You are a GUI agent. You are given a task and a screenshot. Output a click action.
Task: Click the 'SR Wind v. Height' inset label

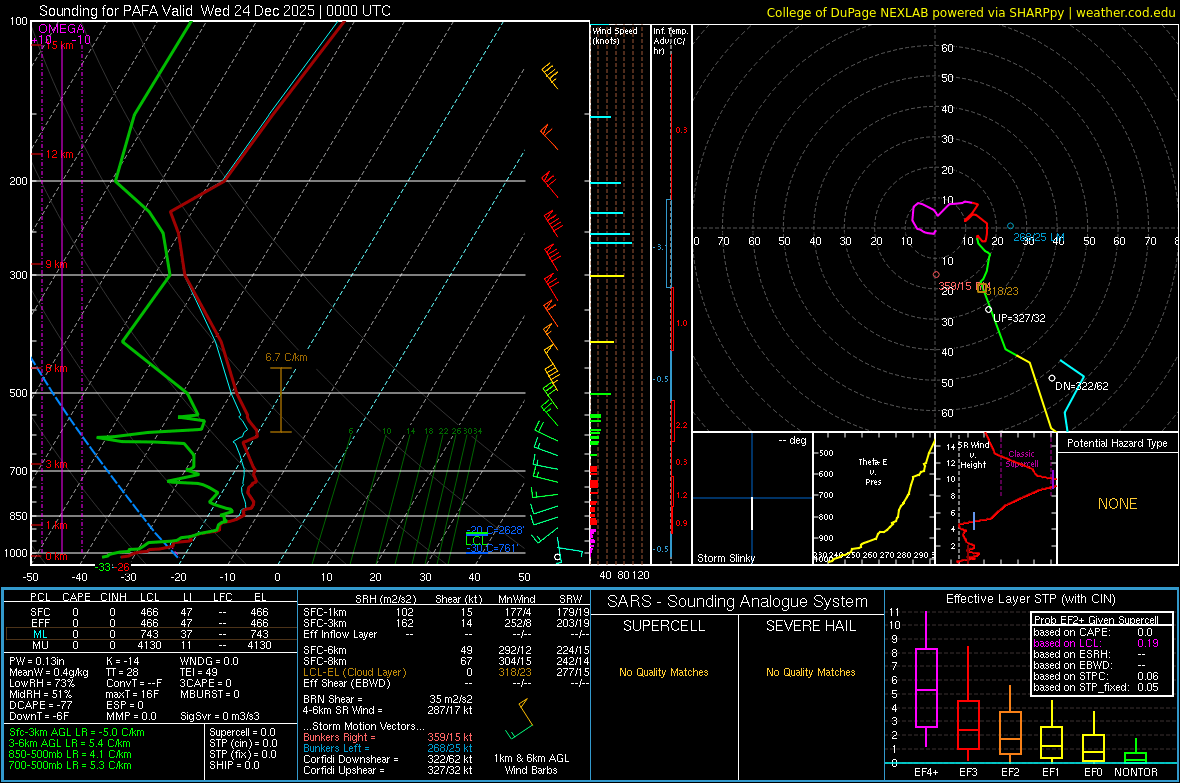(973, 455)
